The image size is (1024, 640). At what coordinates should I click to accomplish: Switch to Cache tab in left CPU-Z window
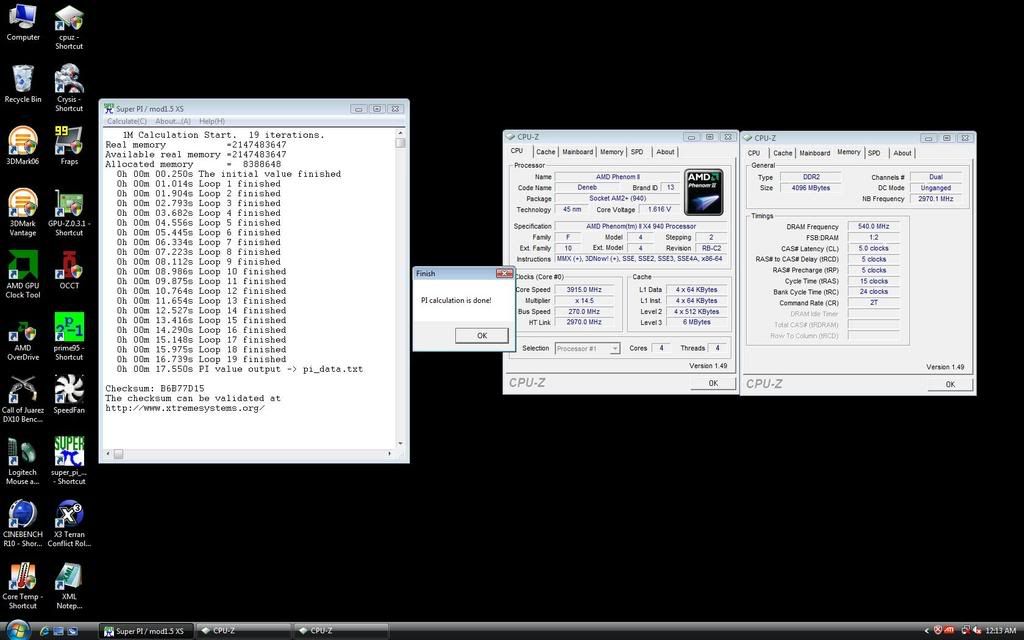(545, 152)
